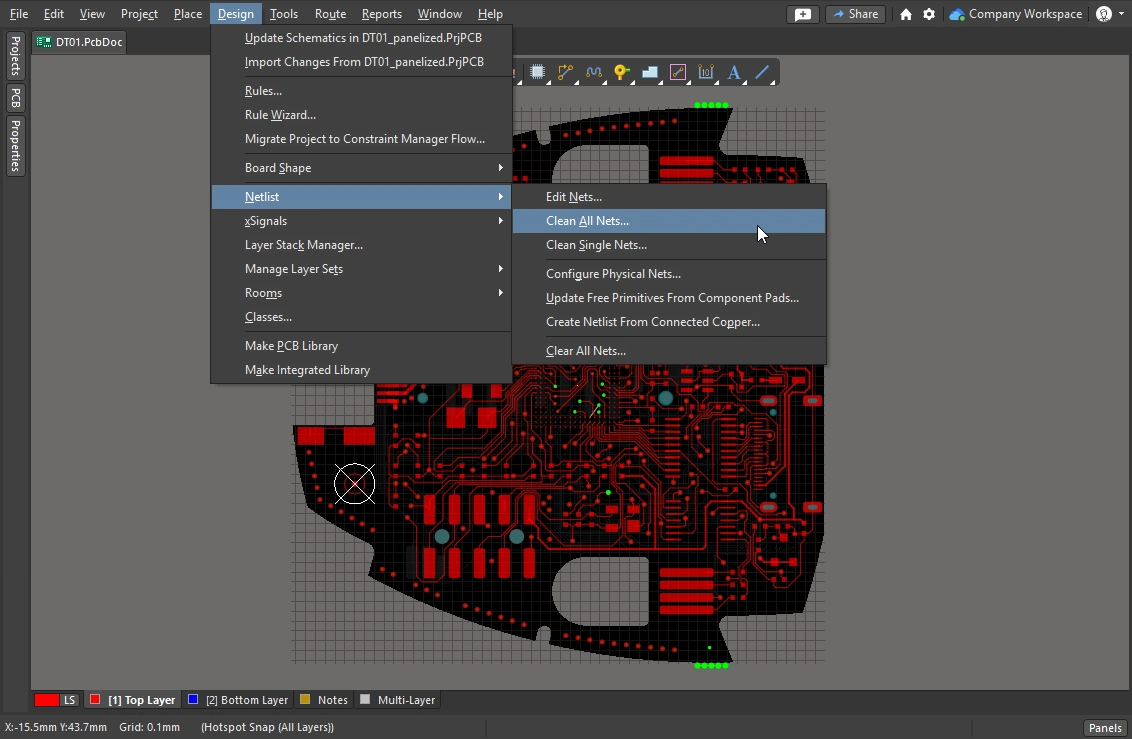Screen dimensions: 1132x739
Task: Select the Place Line tool
Action: [761, 71]
